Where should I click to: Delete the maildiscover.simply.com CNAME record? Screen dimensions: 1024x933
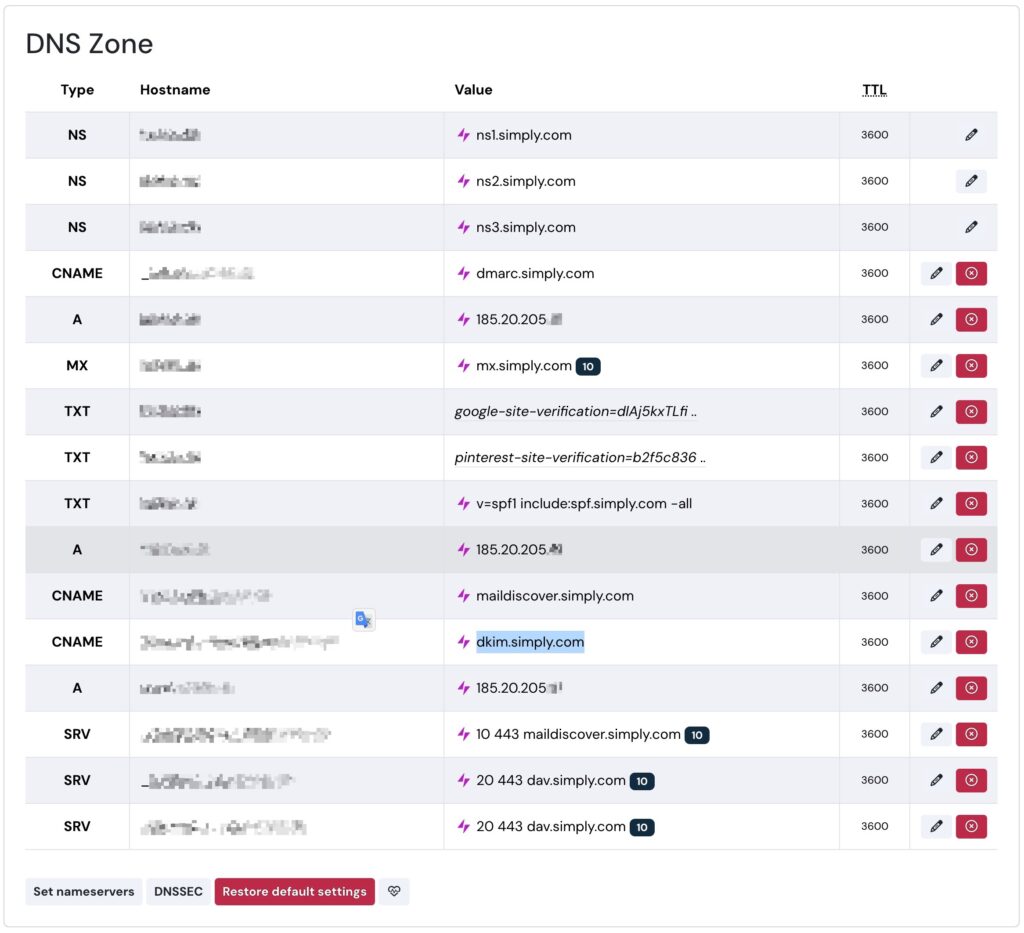[x=971, y=595]
